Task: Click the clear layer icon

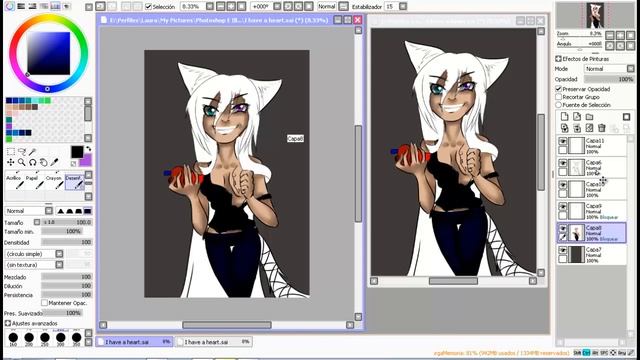Action: click(x=589, y=128)
